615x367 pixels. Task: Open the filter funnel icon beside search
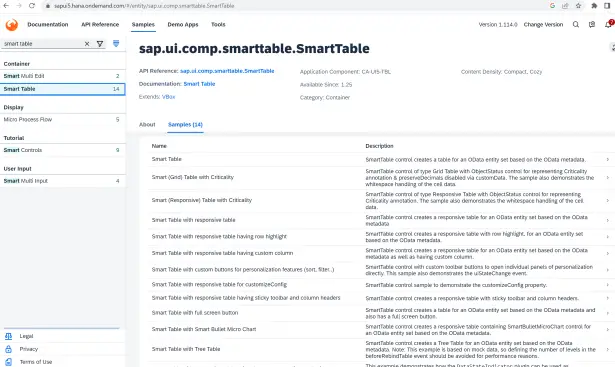pos(100,44)
